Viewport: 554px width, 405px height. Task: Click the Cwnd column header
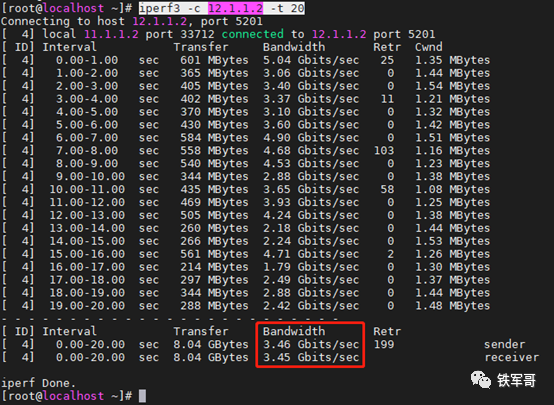(429, 47)
